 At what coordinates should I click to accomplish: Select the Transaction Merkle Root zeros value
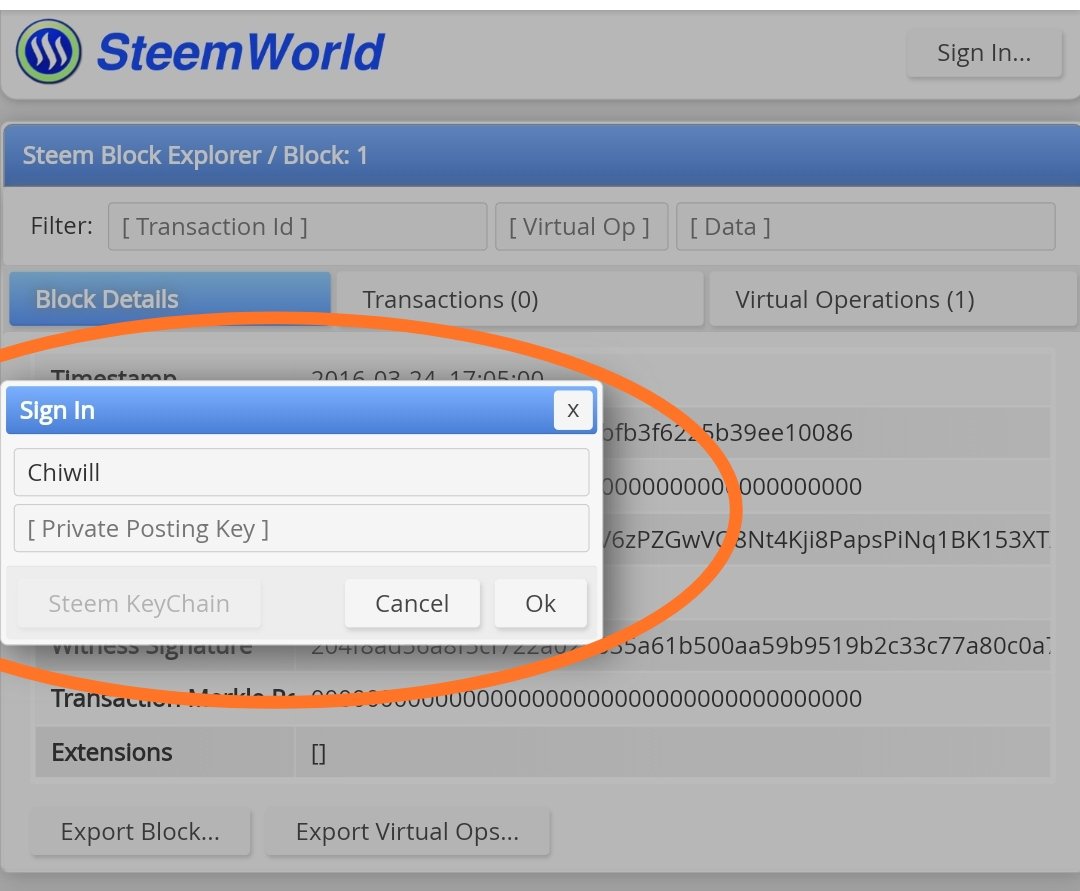tap(586, 698)
